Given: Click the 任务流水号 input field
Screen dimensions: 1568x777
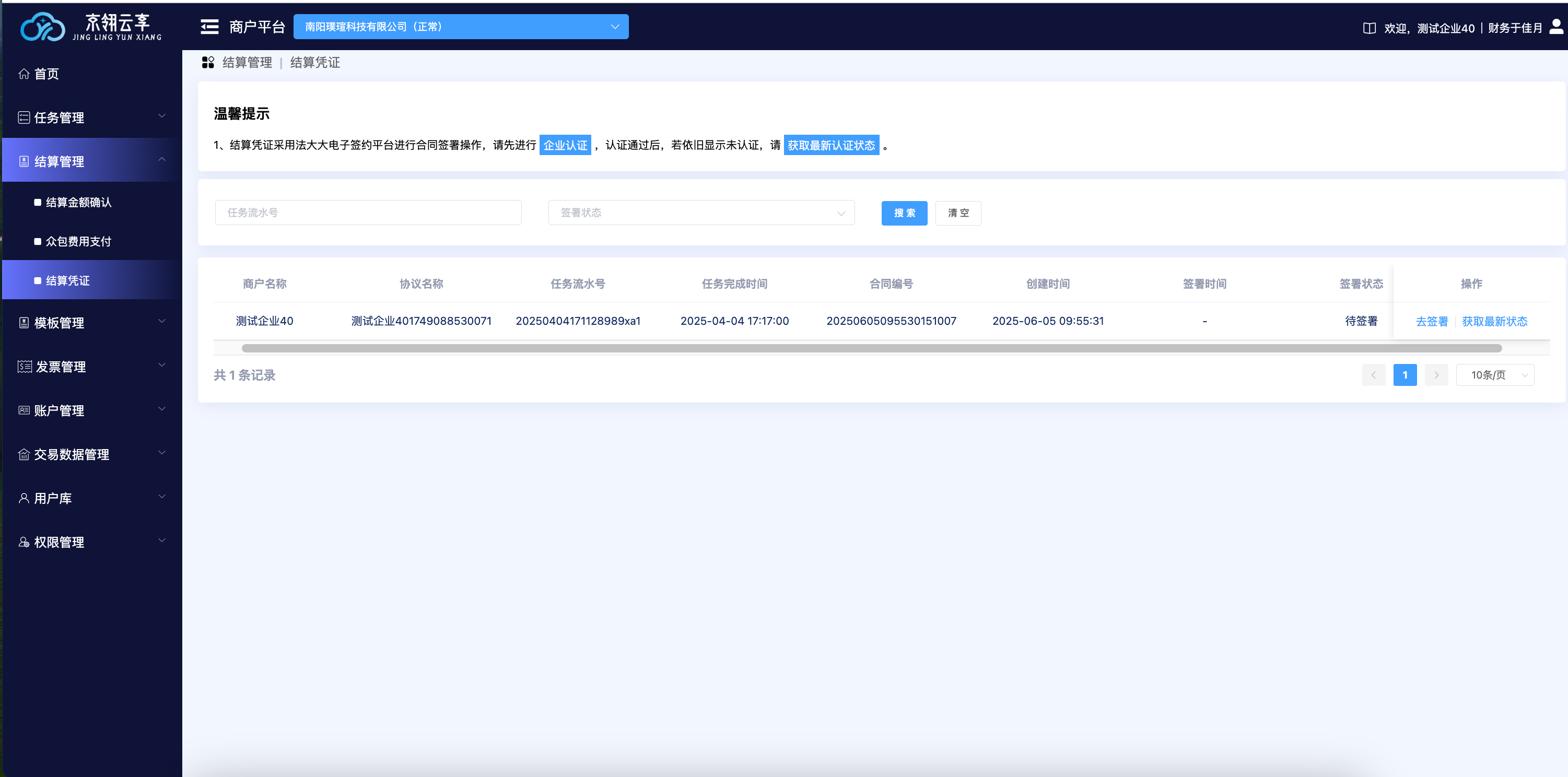Looking at the screenshot, I should pos(368,213).
